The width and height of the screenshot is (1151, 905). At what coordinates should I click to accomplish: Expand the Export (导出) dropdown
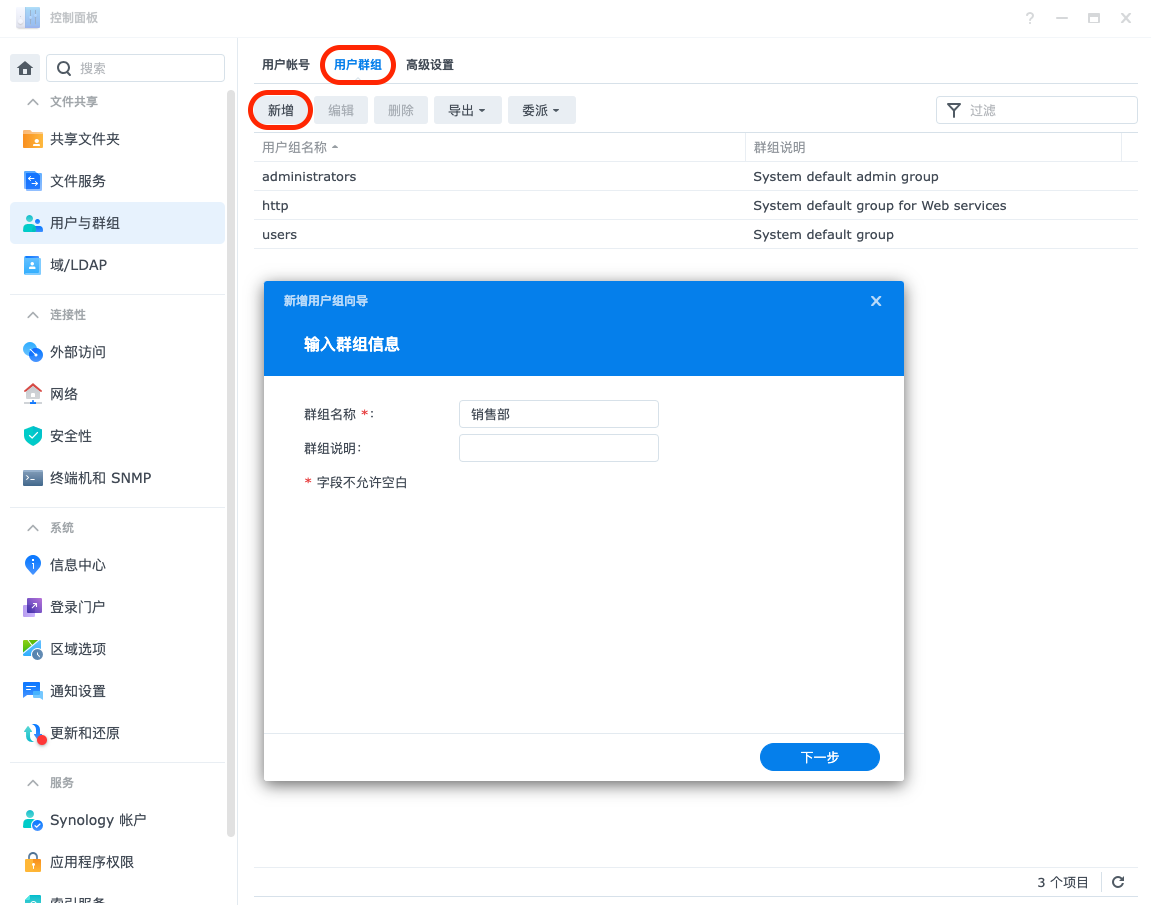tap(467, 110)
